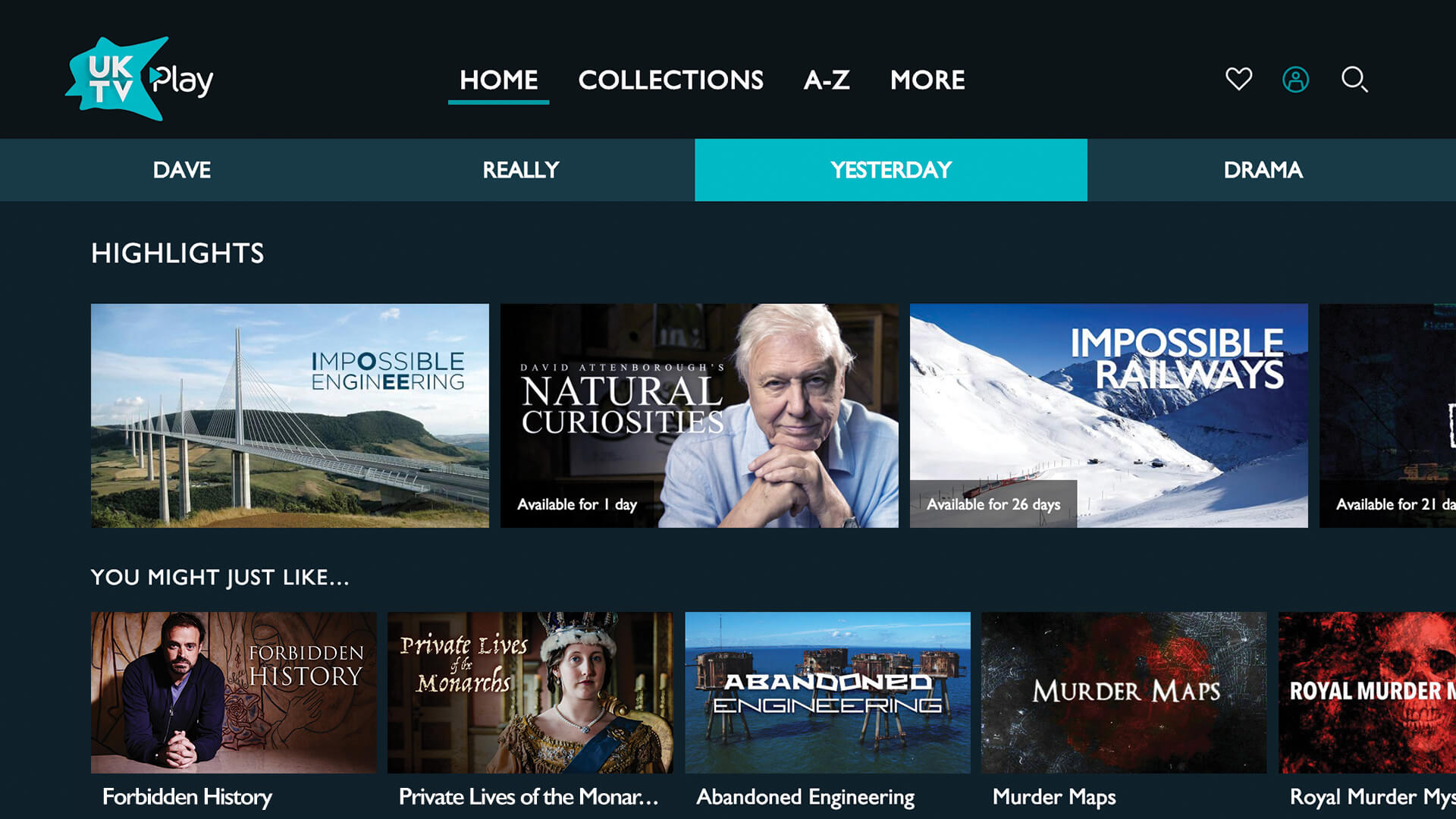This screenshot has width=1456, height=819.
Task: Switch to the DRAMA channel tab
Action: tap(1263, 170)
